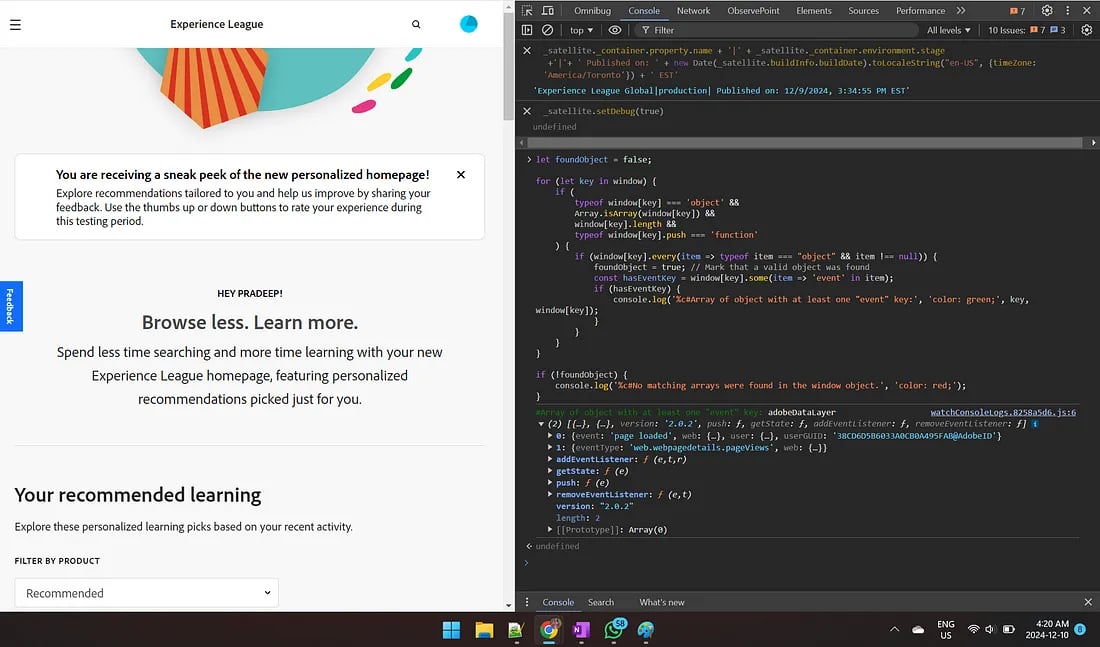
Task: Open the blue Feedback side tab
Action: [x=11, y=306]
